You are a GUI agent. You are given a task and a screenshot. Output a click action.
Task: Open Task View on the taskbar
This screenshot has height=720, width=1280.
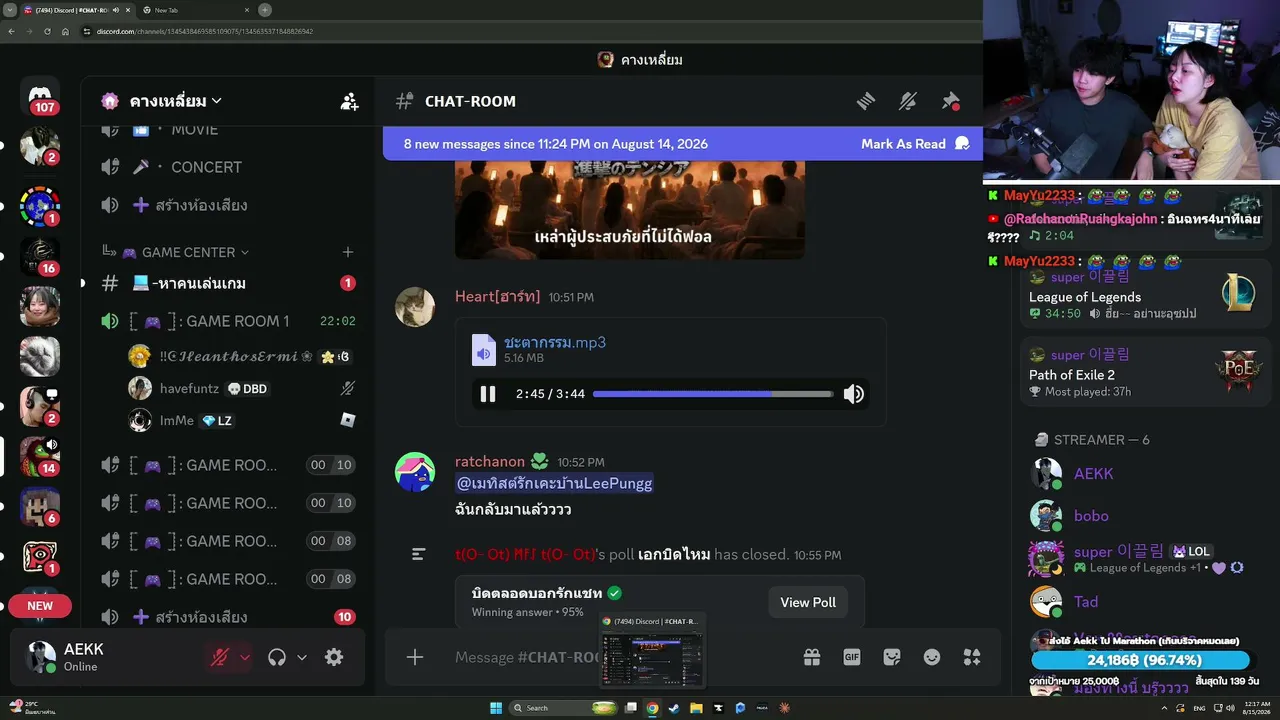[x=631, y=708]
